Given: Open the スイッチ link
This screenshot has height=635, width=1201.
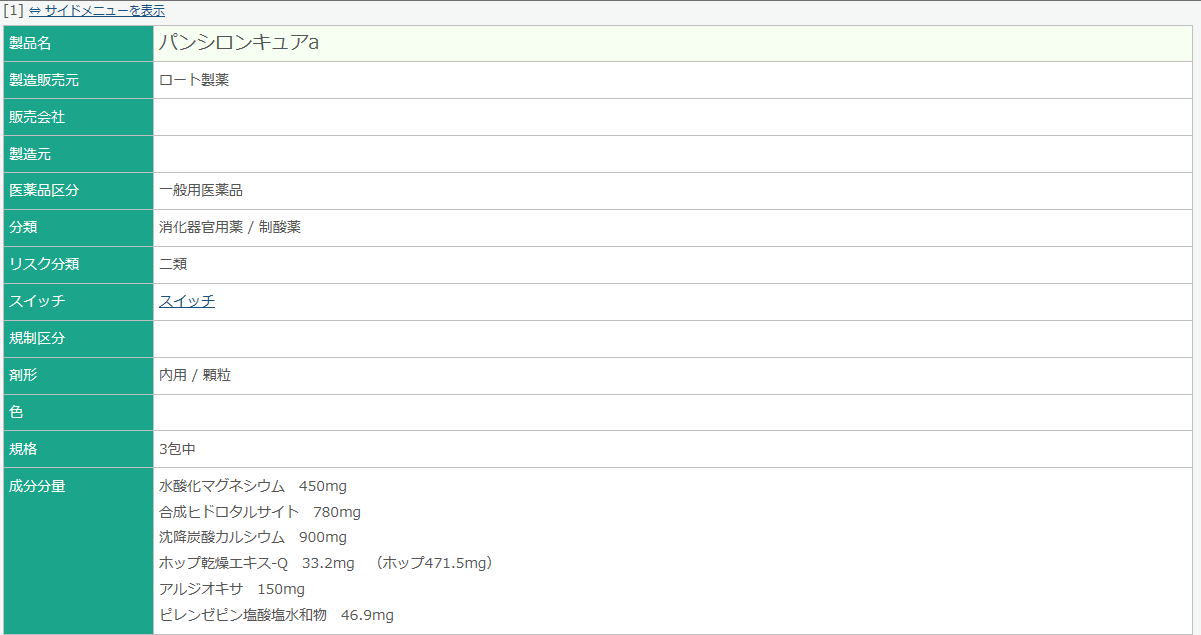Looking at the screenshot, I should (187, 301).
